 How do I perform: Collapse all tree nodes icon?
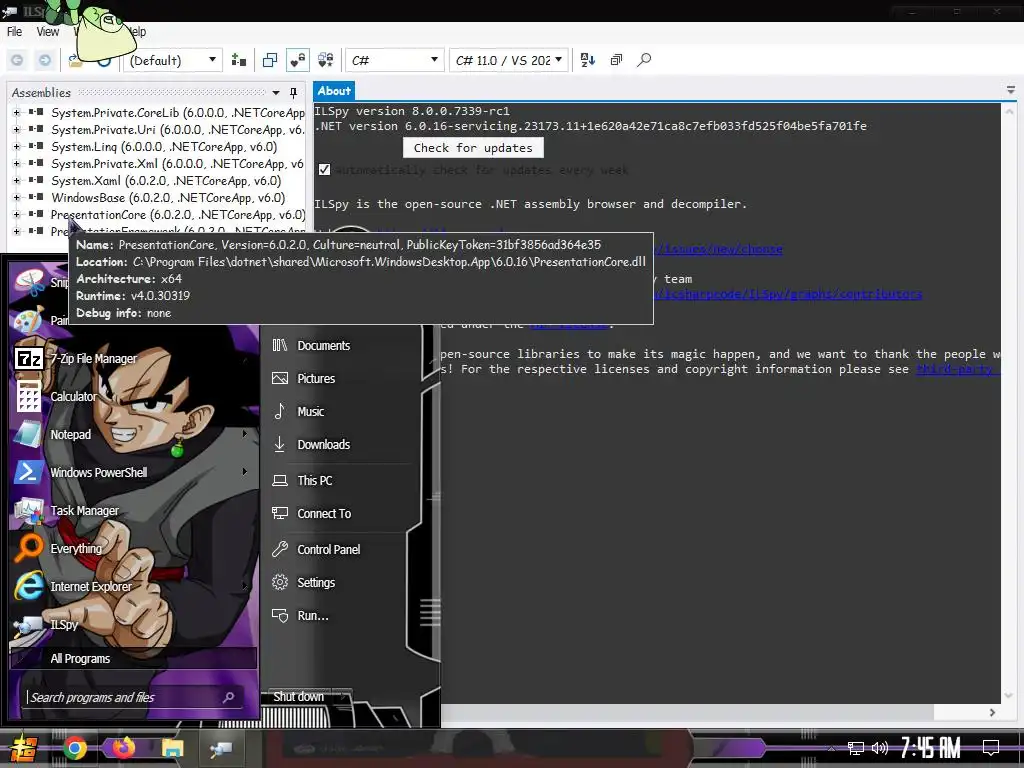tap(616, 60)
